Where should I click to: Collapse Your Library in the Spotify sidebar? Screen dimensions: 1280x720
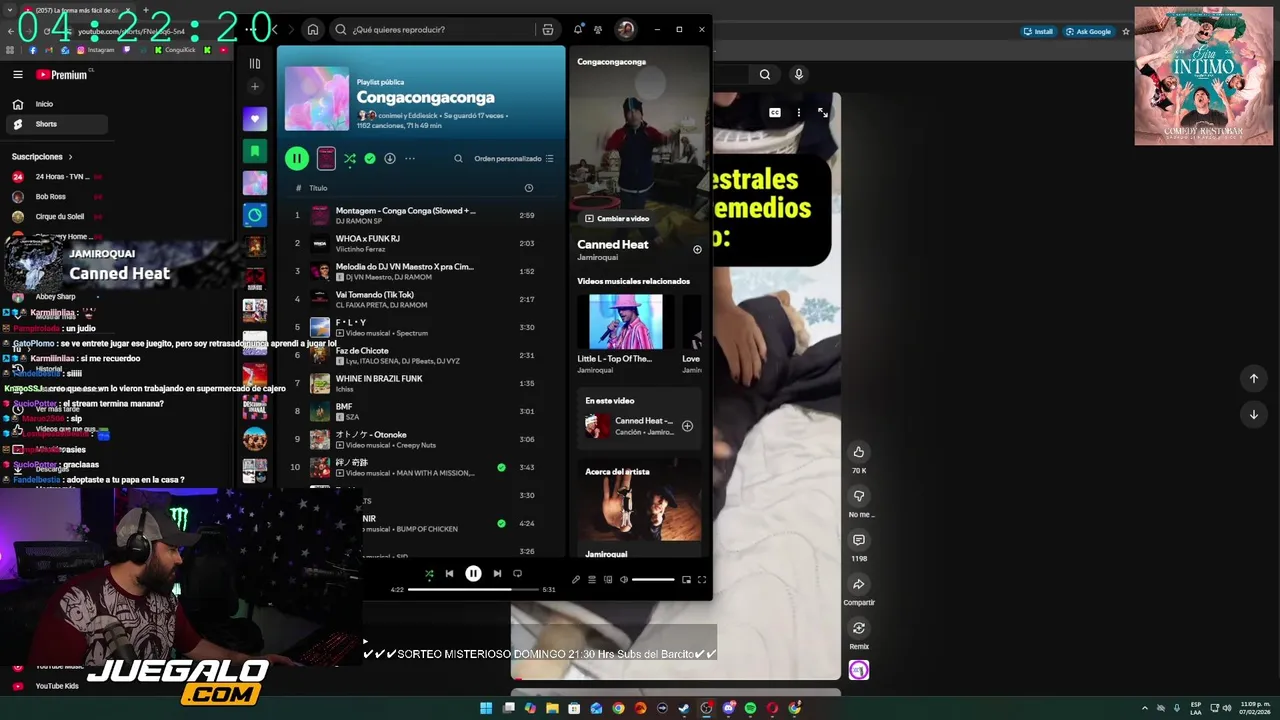[254, 63]
